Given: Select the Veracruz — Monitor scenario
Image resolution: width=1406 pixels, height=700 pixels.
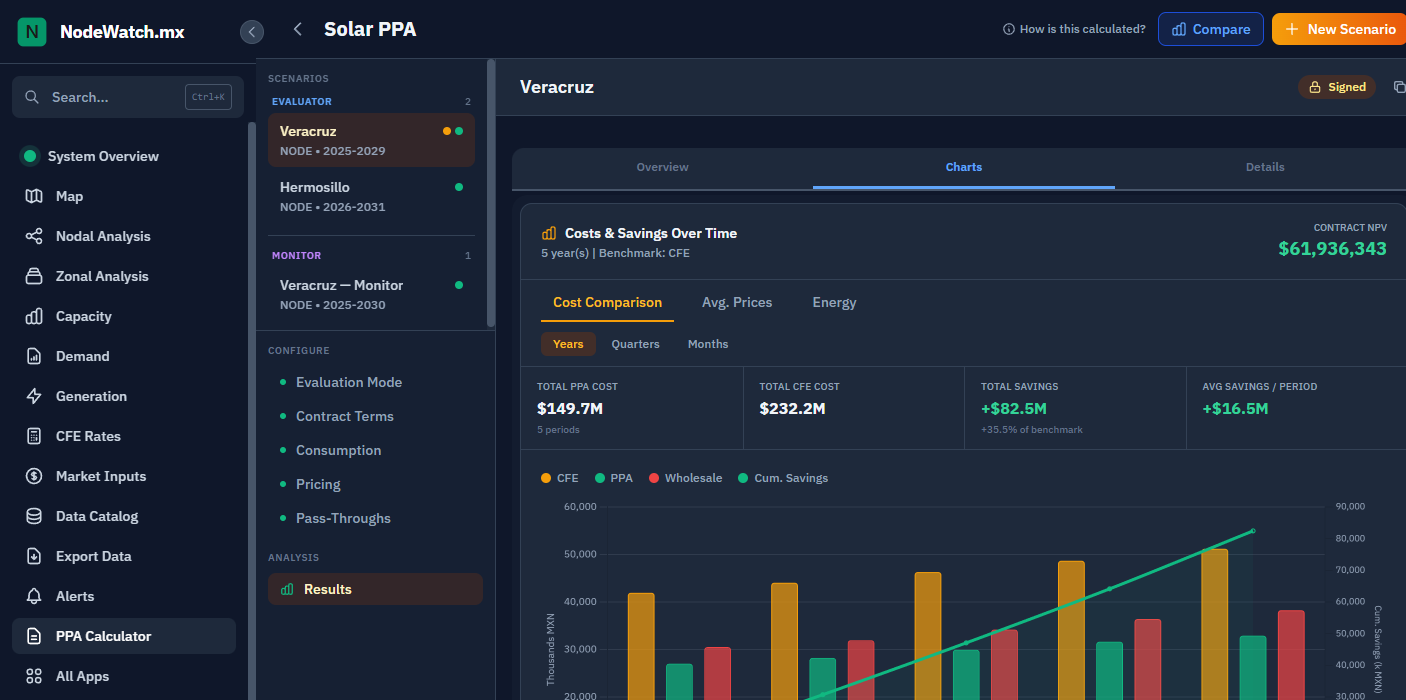Looking at the screenshot, I should tap(371, 294).
